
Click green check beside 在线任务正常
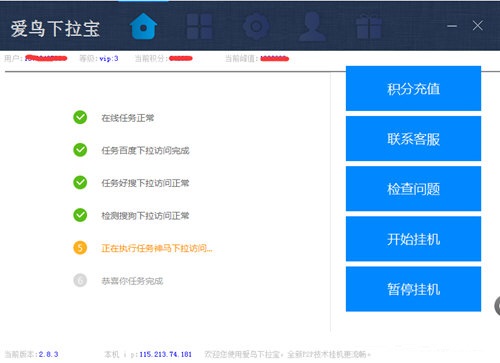tap(80, 117)
